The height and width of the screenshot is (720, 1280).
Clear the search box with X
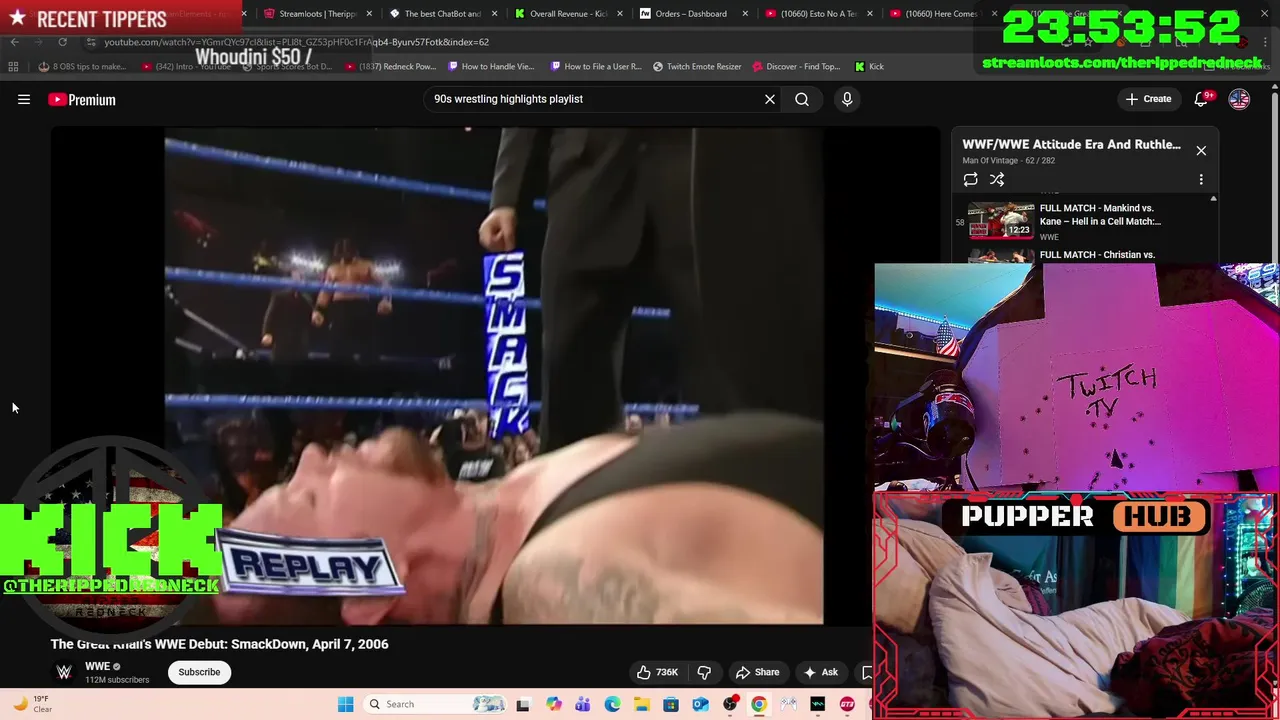(x=770, y=99)
